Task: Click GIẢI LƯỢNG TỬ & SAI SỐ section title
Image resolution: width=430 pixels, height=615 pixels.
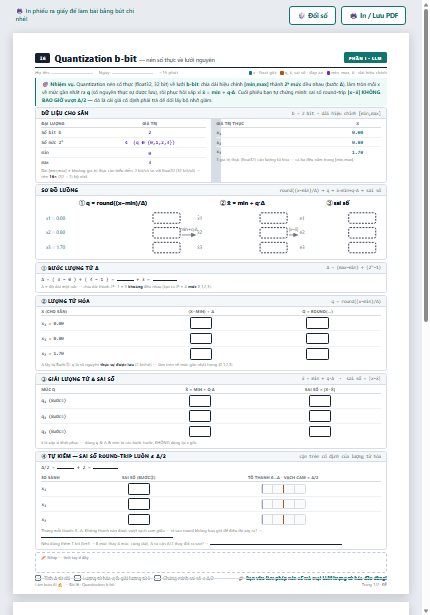Action: click(x=78, y=379)
